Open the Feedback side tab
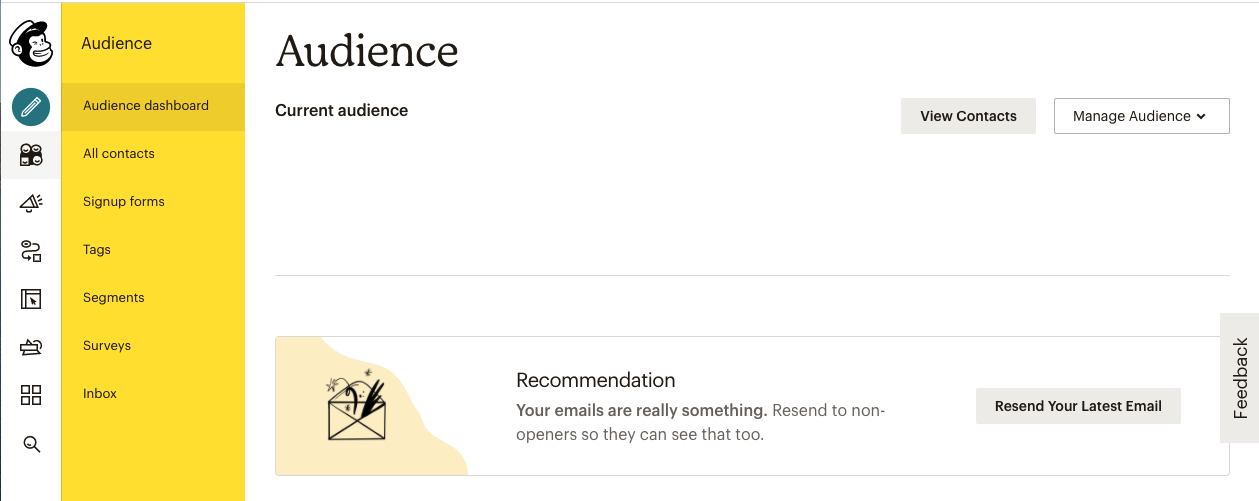The image size is (1259, 501). click(x=1240, y=378)
